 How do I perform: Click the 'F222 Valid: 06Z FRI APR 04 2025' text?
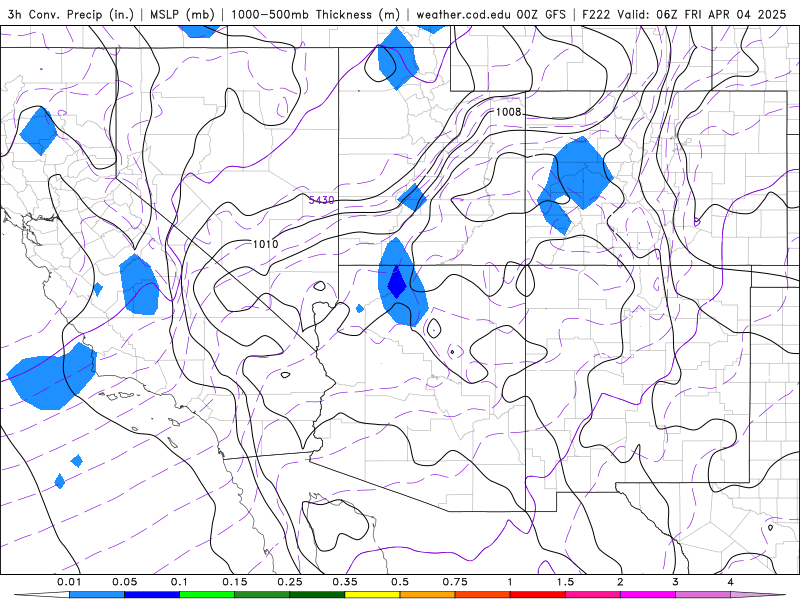tap(684, 14)
